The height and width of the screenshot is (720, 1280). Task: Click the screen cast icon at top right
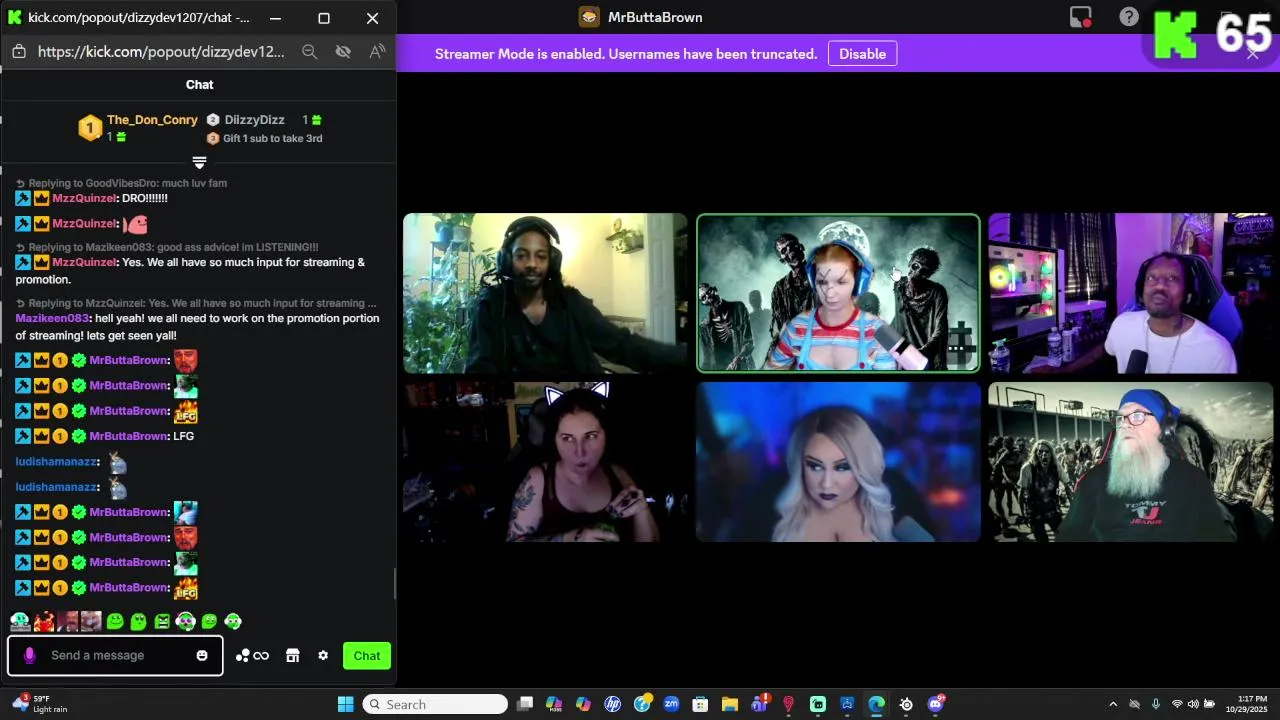pyautogui.click(x=1081, y=17)
